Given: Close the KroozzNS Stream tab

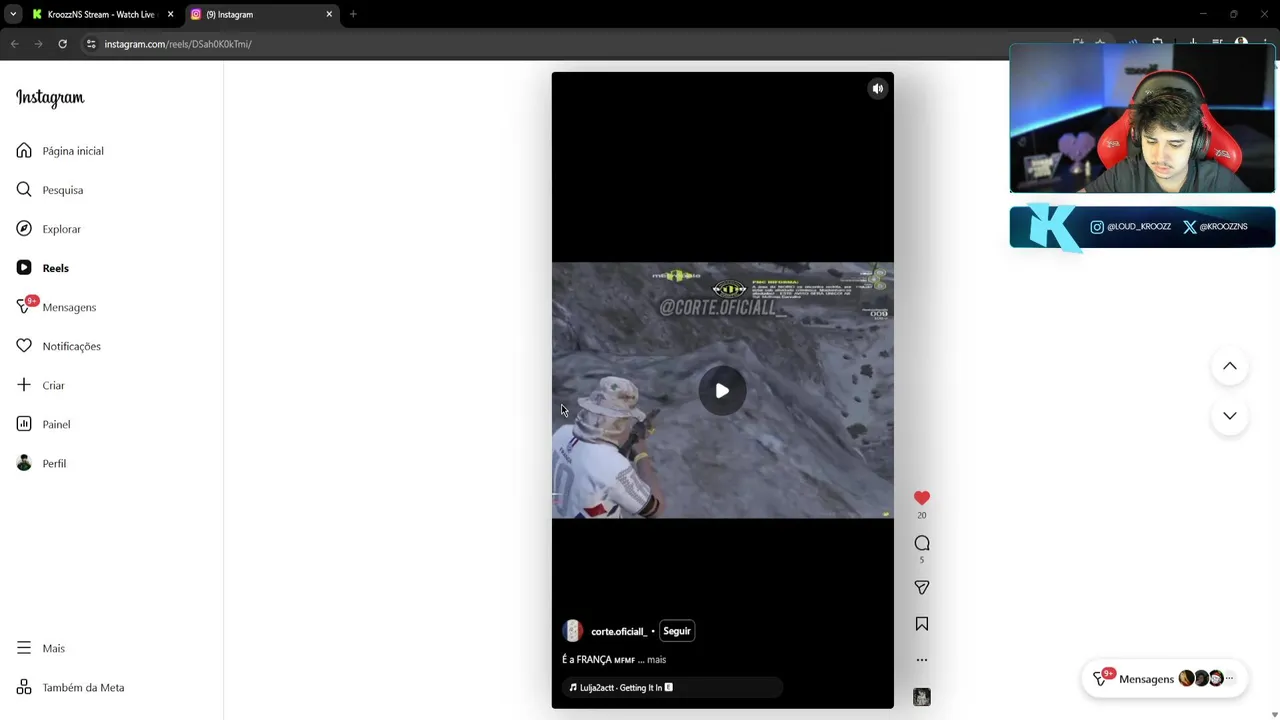Looking at the screenshot, I should pyautogui.click(x=170, y=14).
